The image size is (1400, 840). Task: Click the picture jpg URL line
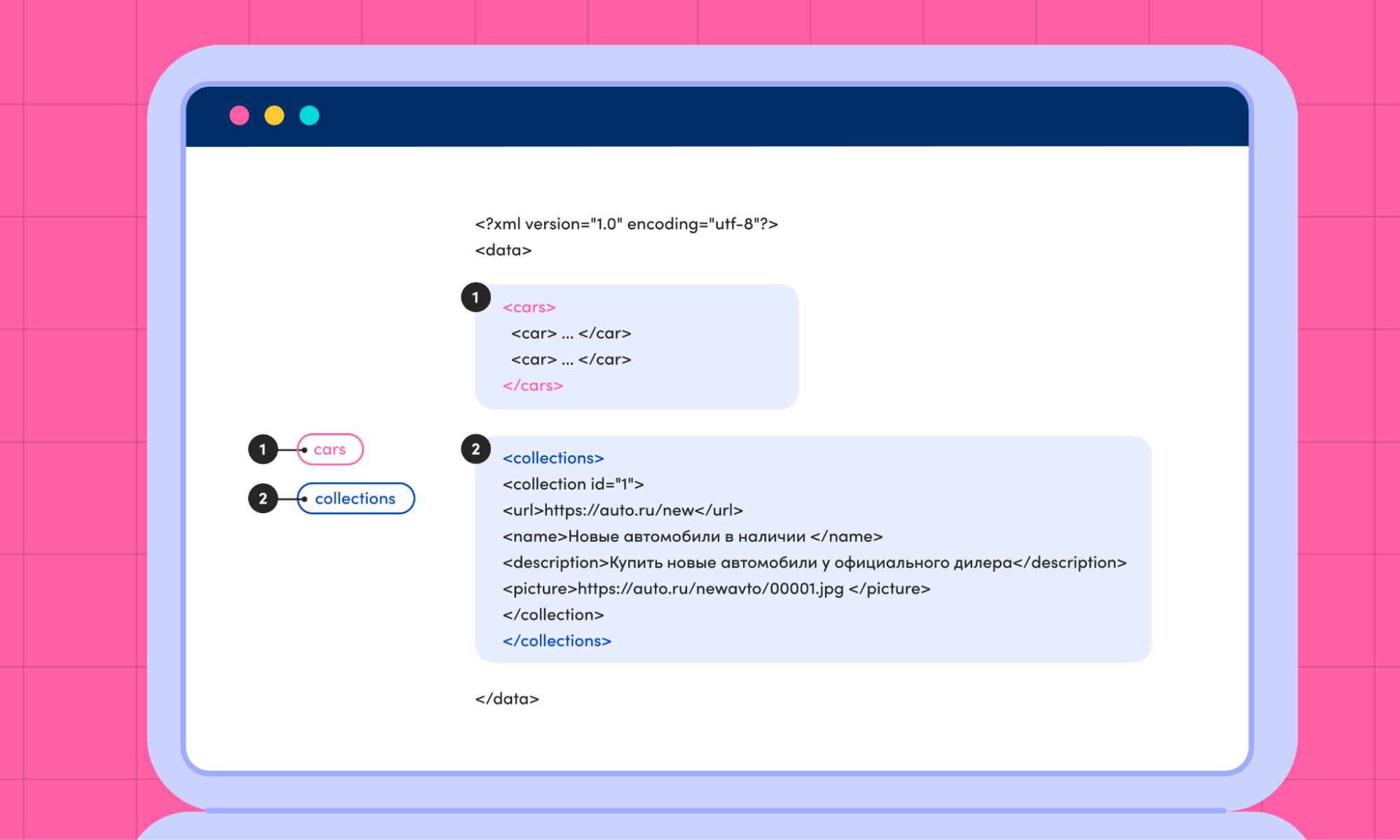[x=716, y=589]
